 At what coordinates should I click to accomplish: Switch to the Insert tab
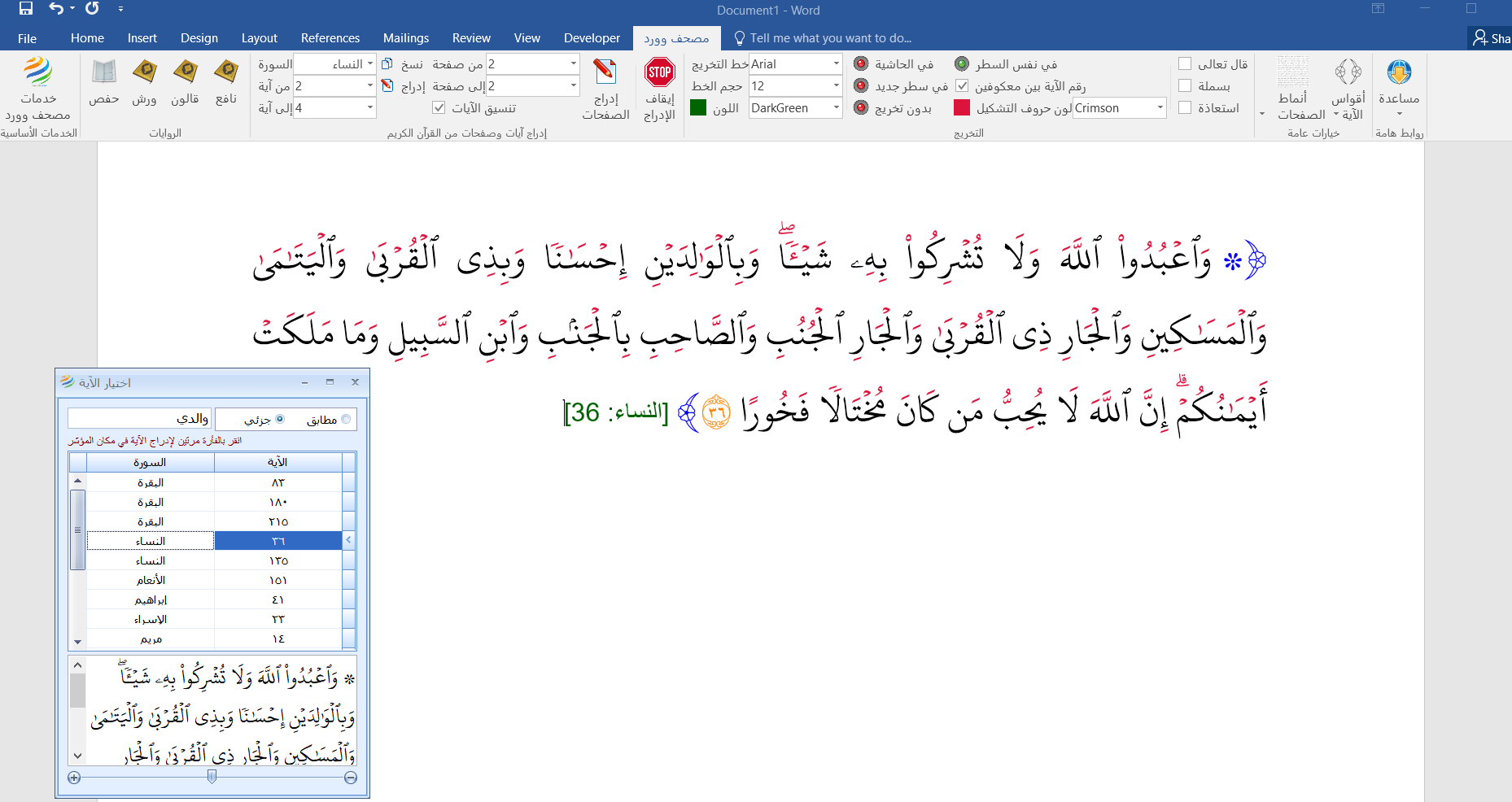(142, 38)
